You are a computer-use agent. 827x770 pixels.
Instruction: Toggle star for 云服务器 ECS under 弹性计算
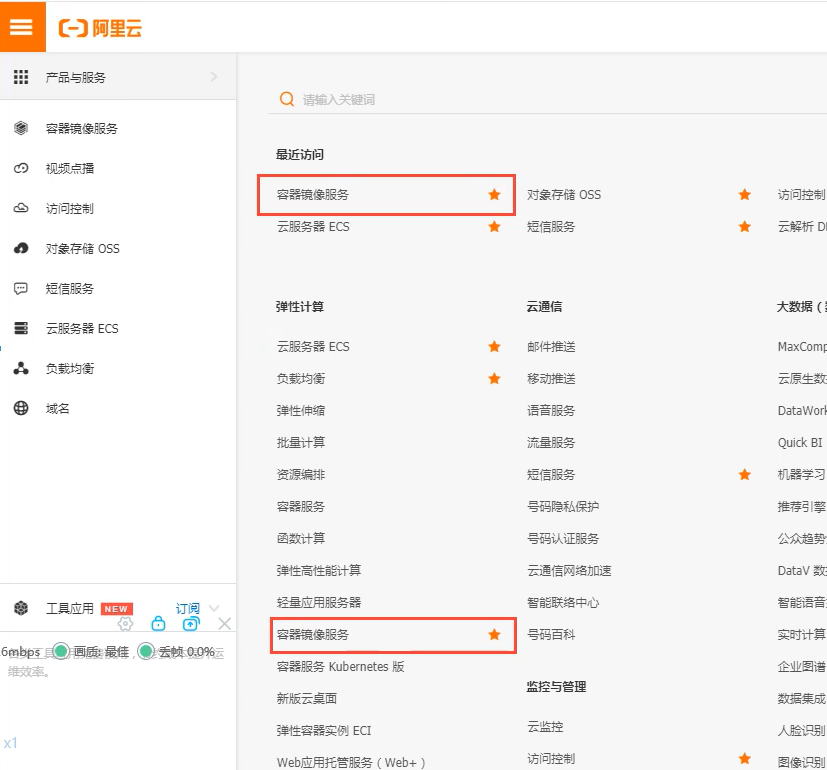[x=494, y=346]
